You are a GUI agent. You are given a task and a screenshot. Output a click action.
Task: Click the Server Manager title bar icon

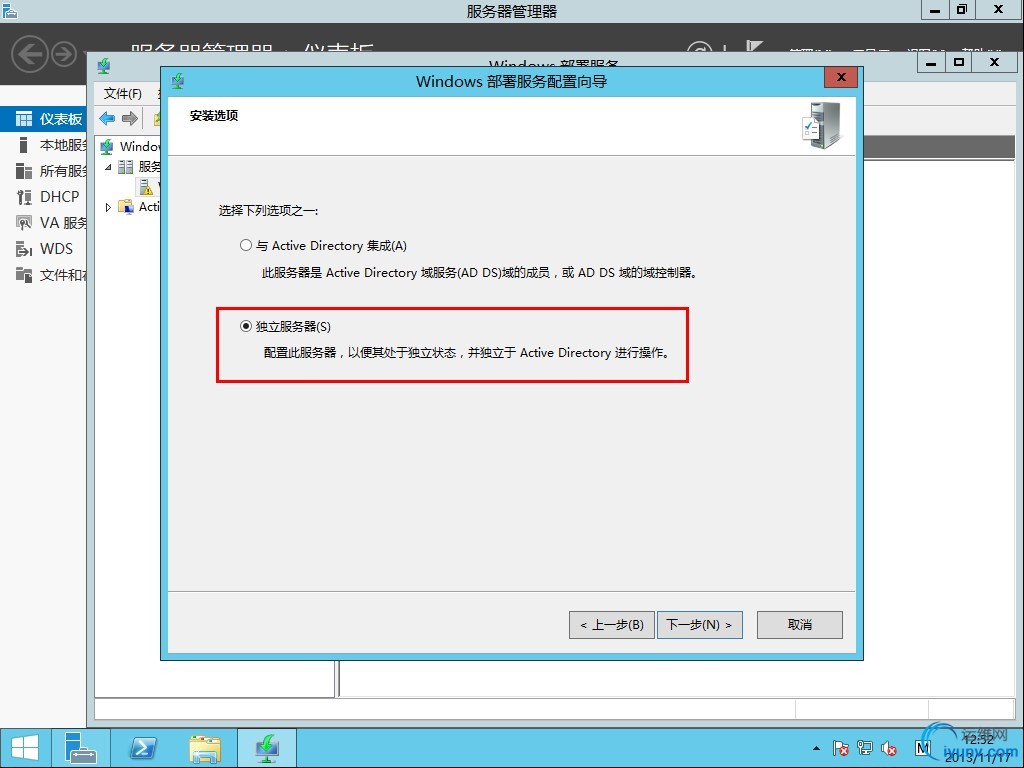point(10,10)
